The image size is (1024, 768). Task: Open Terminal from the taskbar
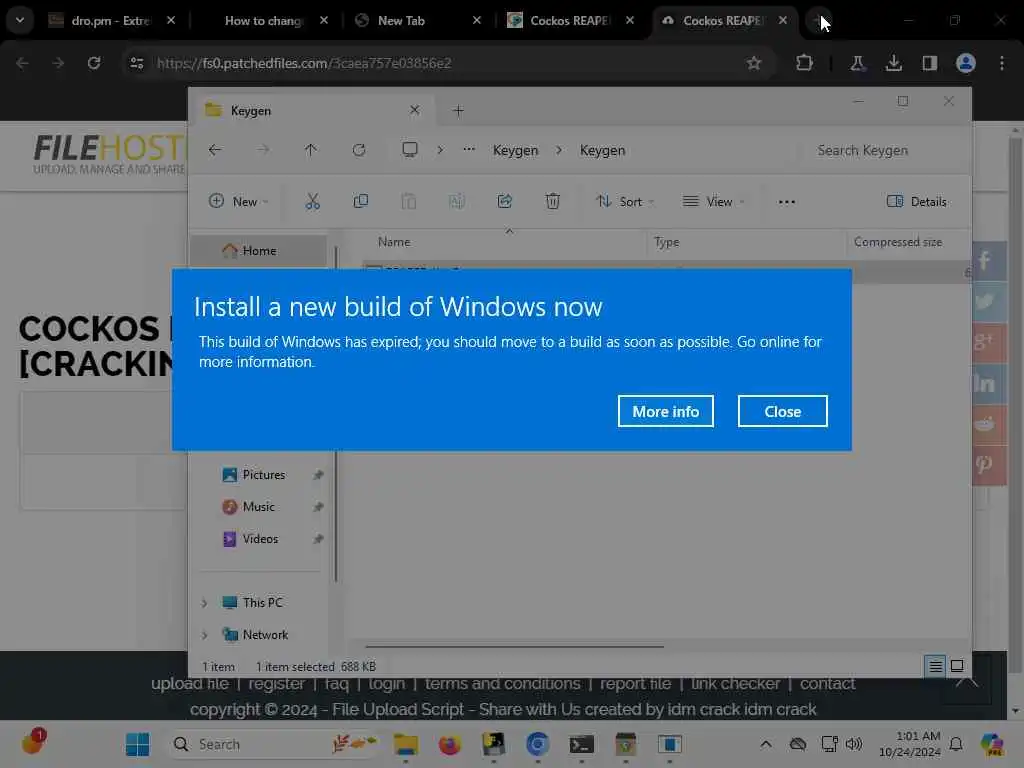point(581,744)
